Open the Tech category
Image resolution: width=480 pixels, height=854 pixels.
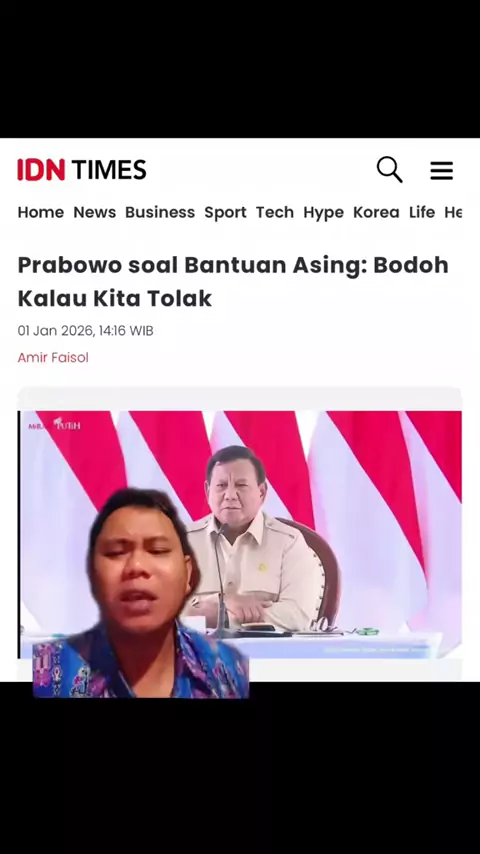click(275, 212)
